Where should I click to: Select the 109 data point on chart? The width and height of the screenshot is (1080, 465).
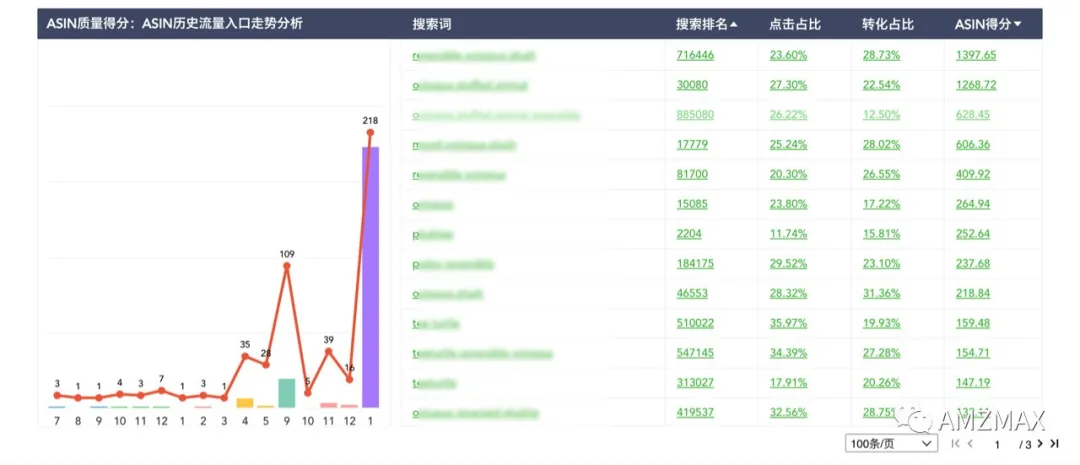[x=287, y=266]
